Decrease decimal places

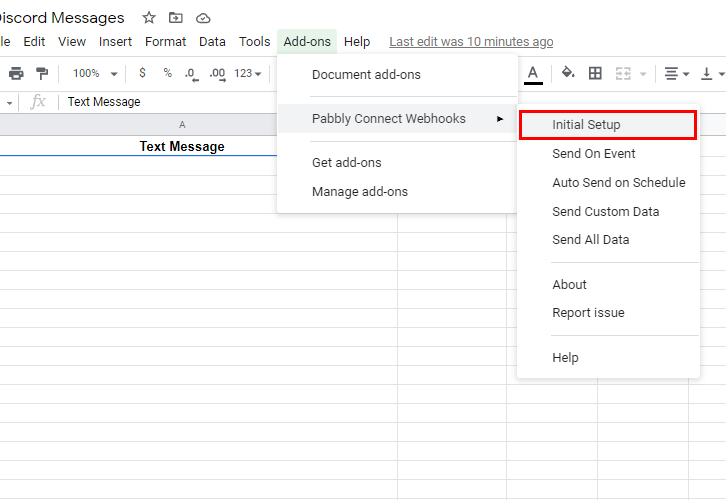tap(192, 74)
